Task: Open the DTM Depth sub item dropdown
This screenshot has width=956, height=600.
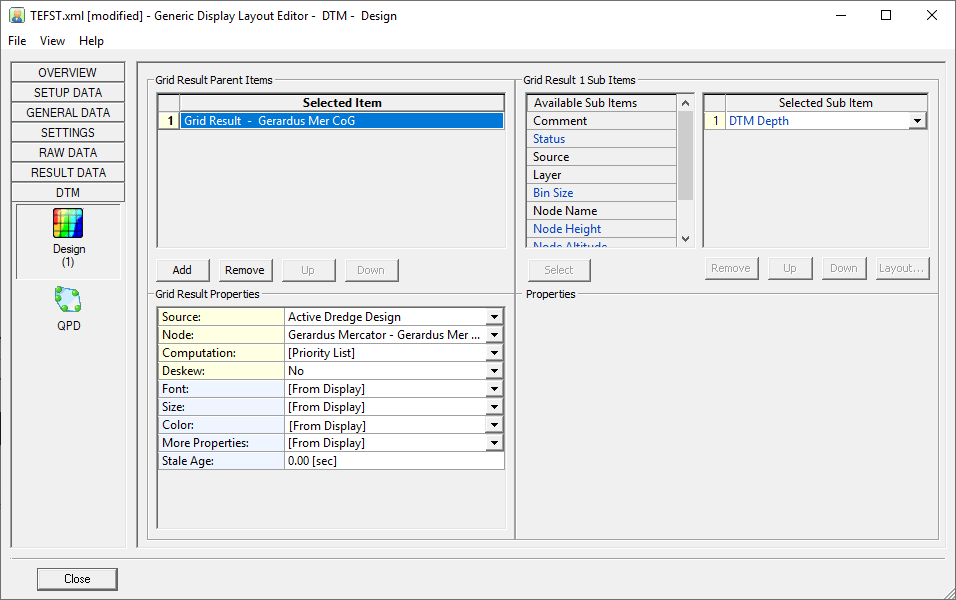Action: (x=917, y=121)
